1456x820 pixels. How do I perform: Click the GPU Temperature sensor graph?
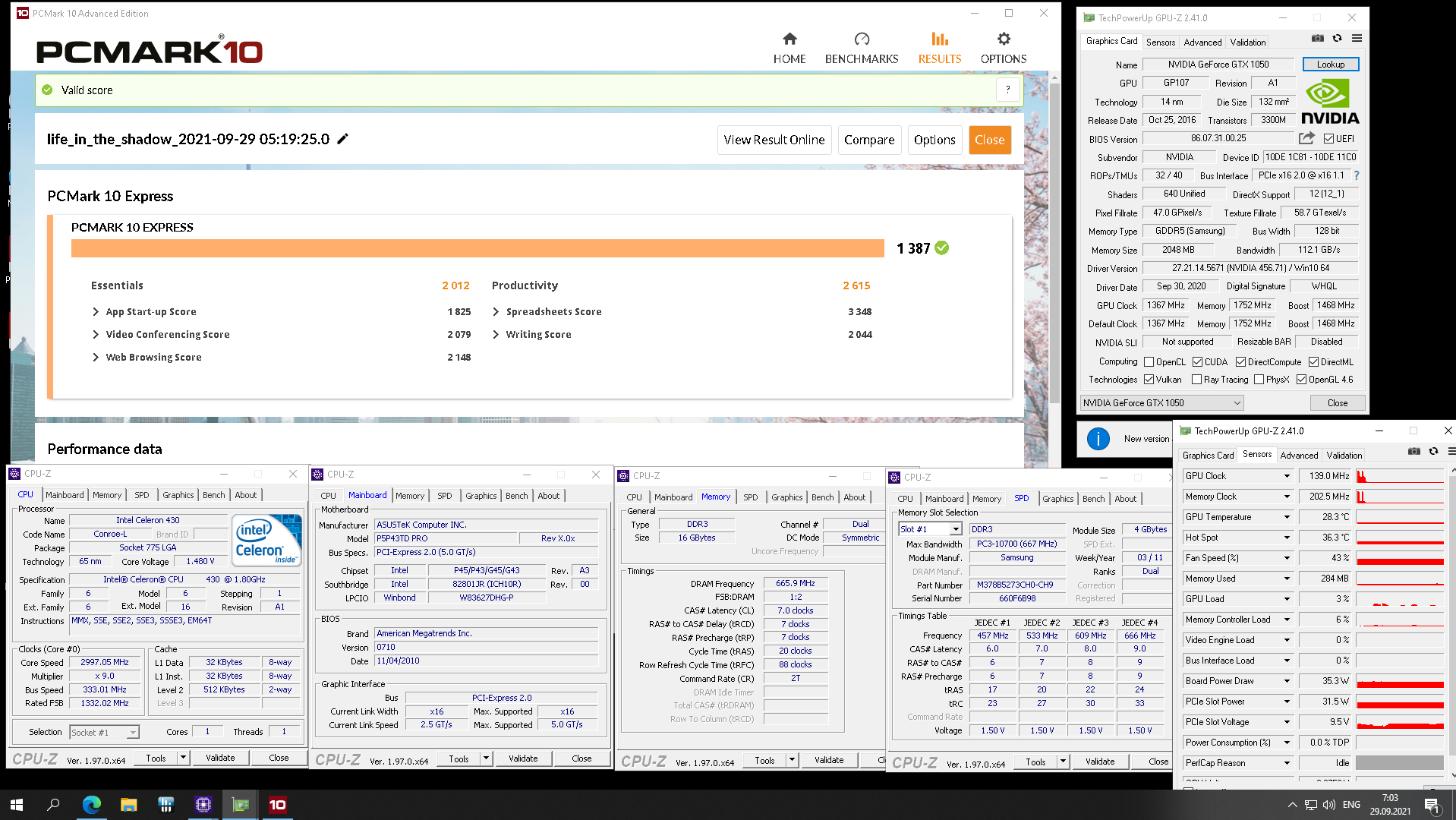tap(1400, 517)
